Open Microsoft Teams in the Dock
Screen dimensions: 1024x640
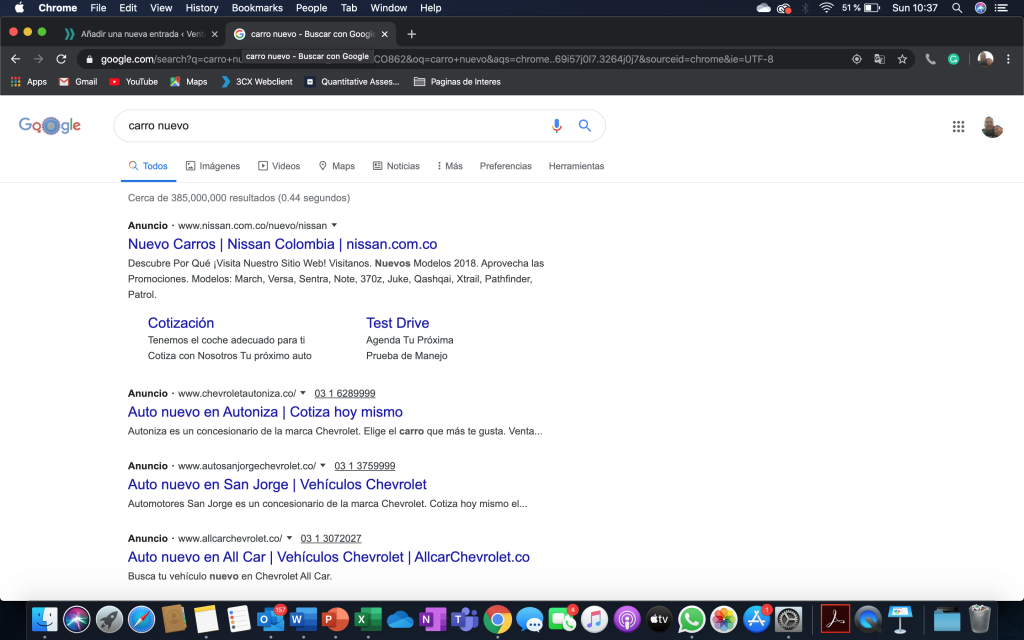(x=465, y=619)
